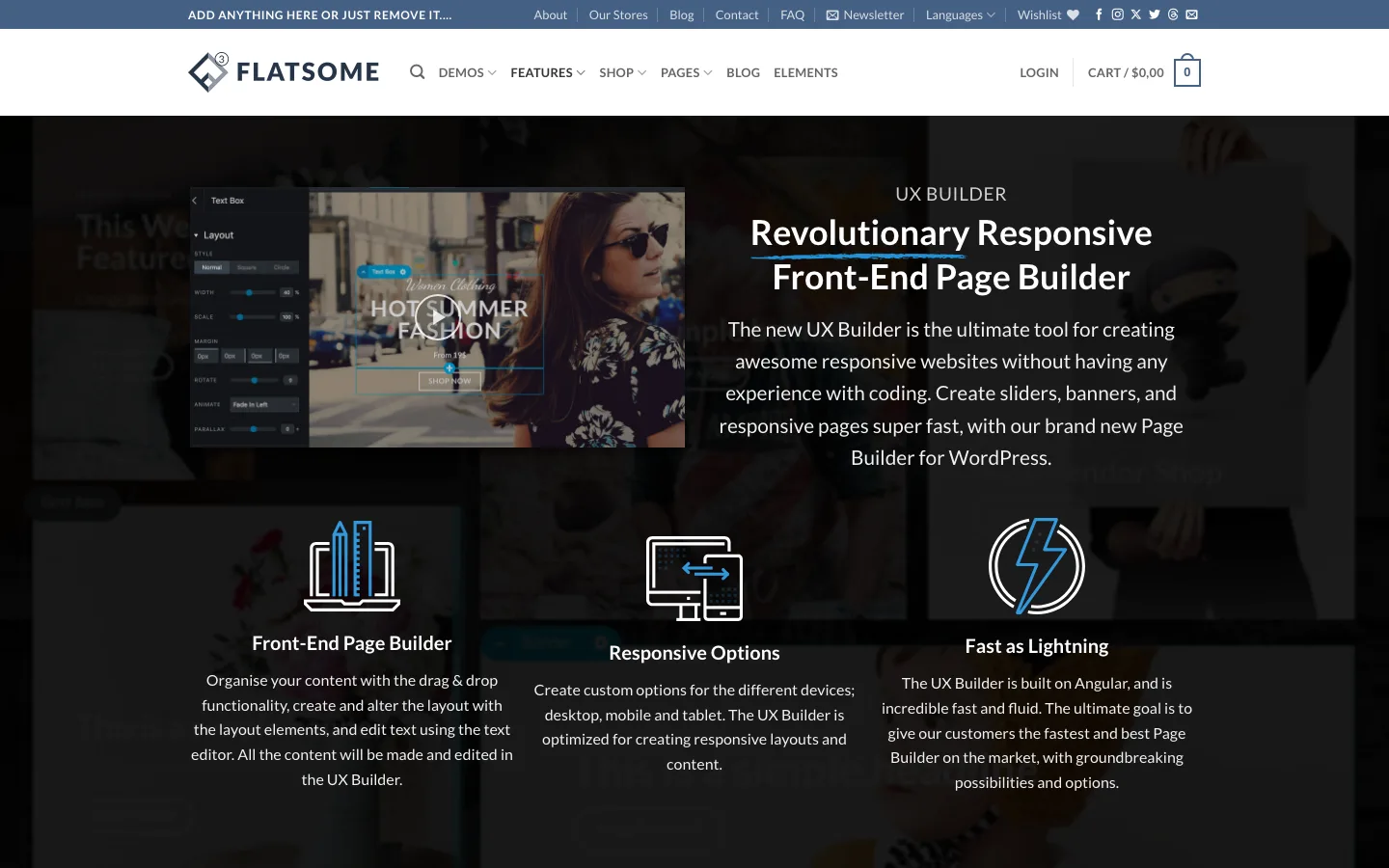
Task: Open the About top bar link
Action: pyautogui.click(x=550, y=14)
